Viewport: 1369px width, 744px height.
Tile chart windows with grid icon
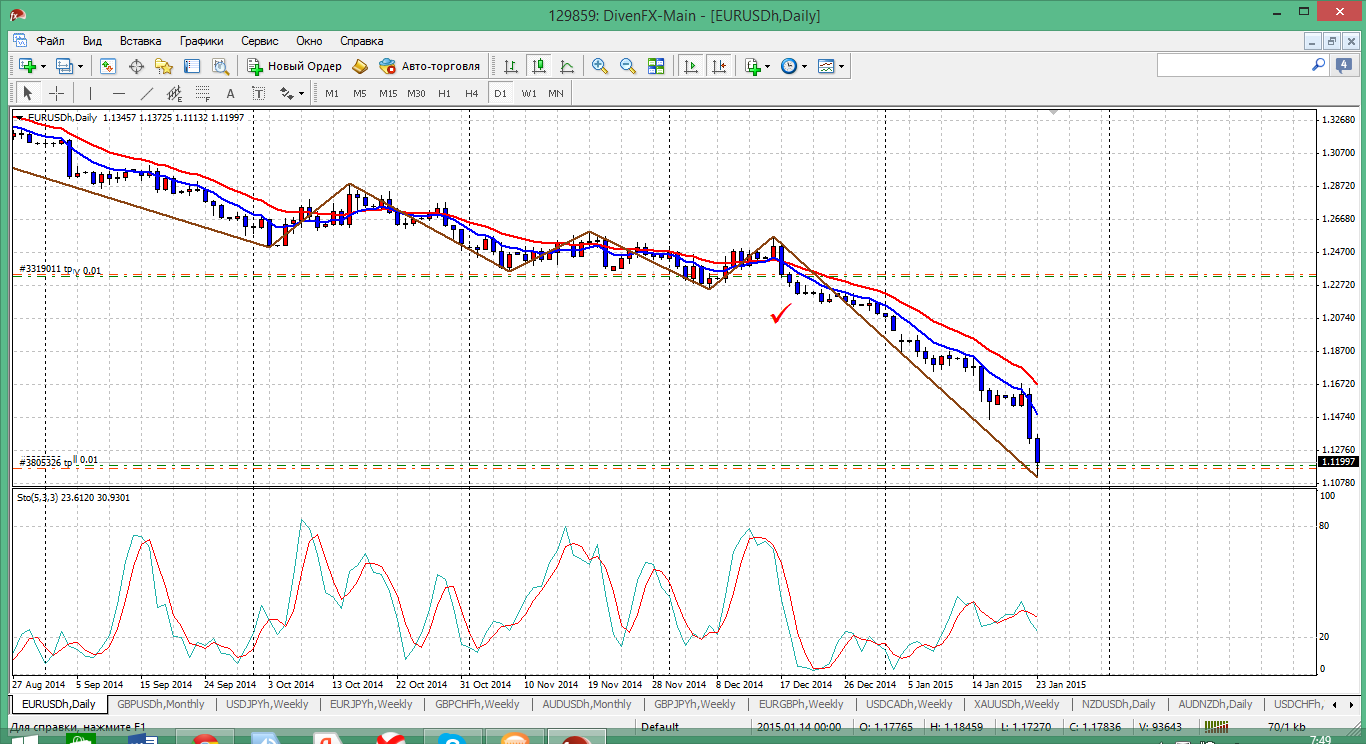656,66
